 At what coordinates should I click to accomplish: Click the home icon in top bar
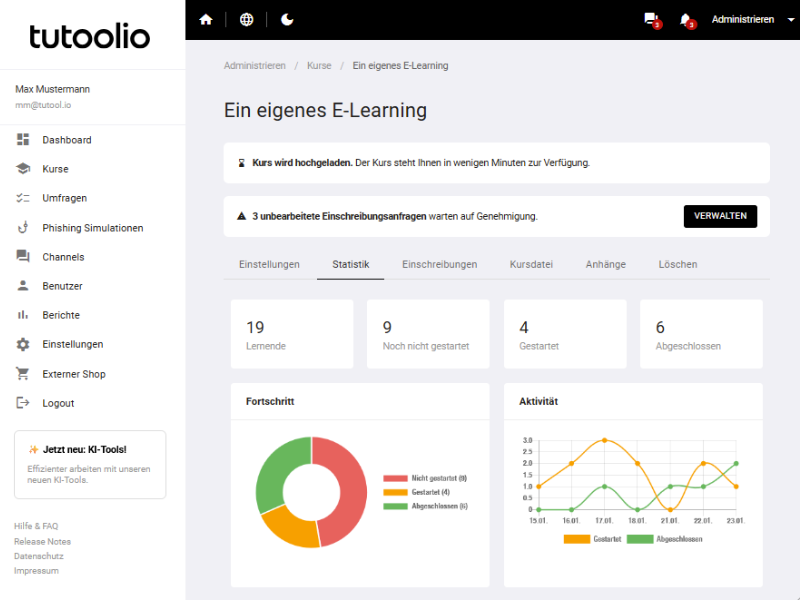206,19
